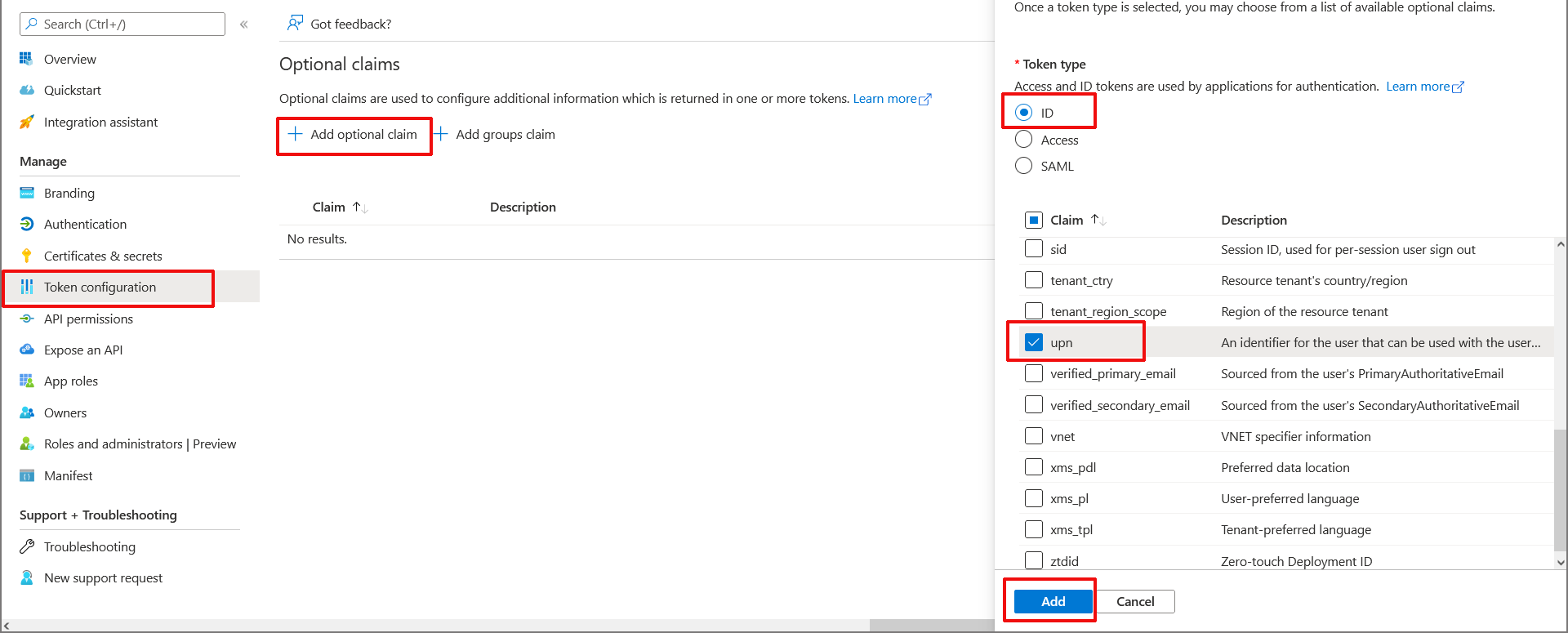Uncheck the upn claim checkbox
The height and width of the screenshot is (633, 1568).
pyautogui.click(x=1034, y=342)
